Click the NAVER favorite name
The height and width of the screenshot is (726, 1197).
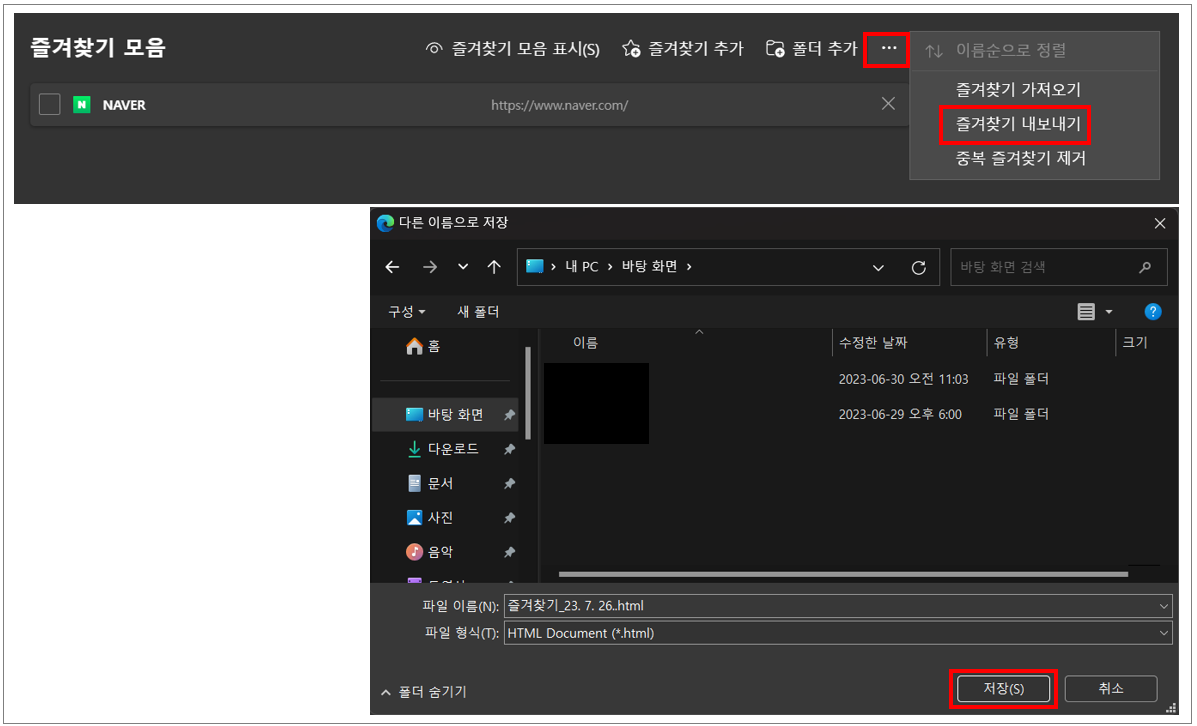tap(124, 105)
